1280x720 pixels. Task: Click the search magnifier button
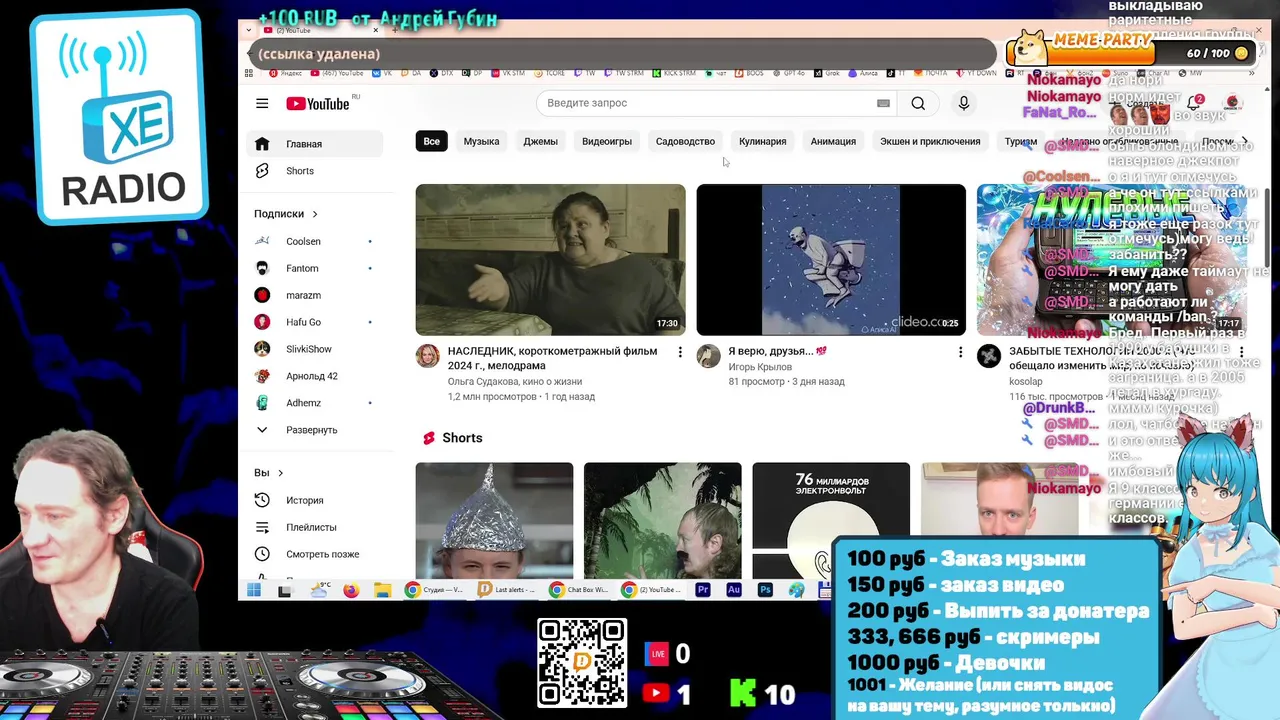pos(918,103)
